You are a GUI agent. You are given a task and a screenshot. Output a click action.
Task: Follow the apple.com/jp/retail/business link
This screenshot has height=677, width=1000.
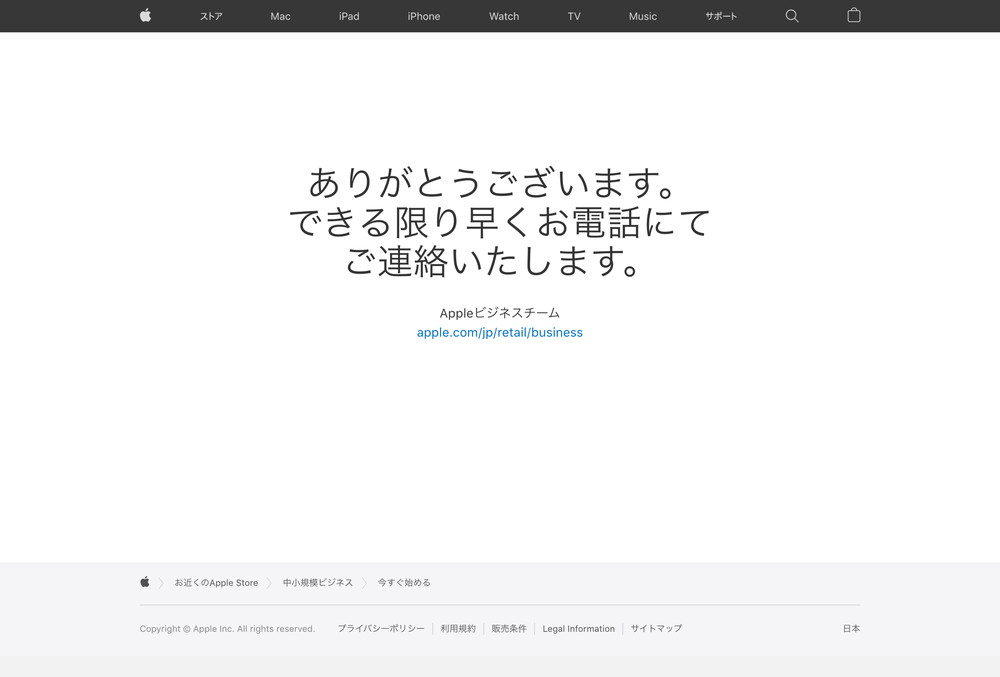499,333
